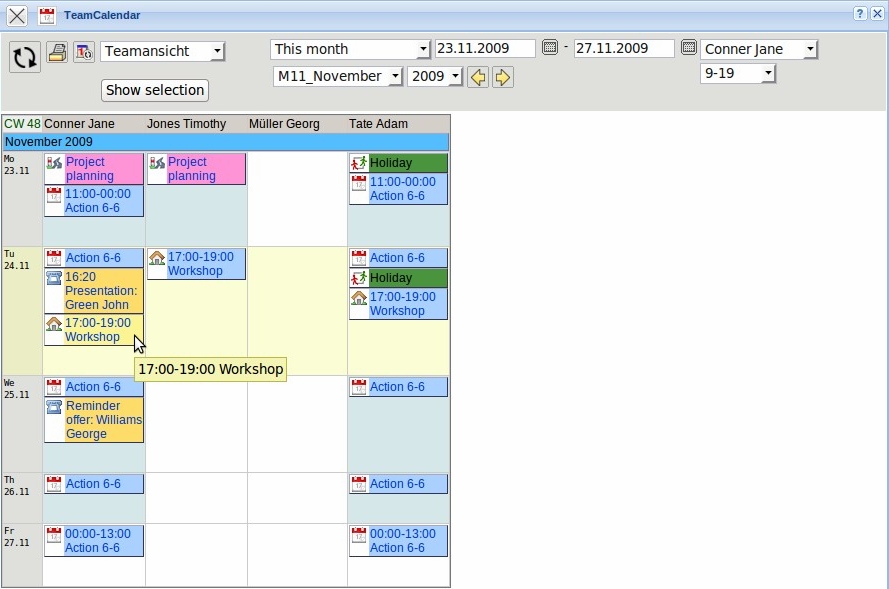
Task: Click the start date field 23.11.2009
Action: coord(485,48)
